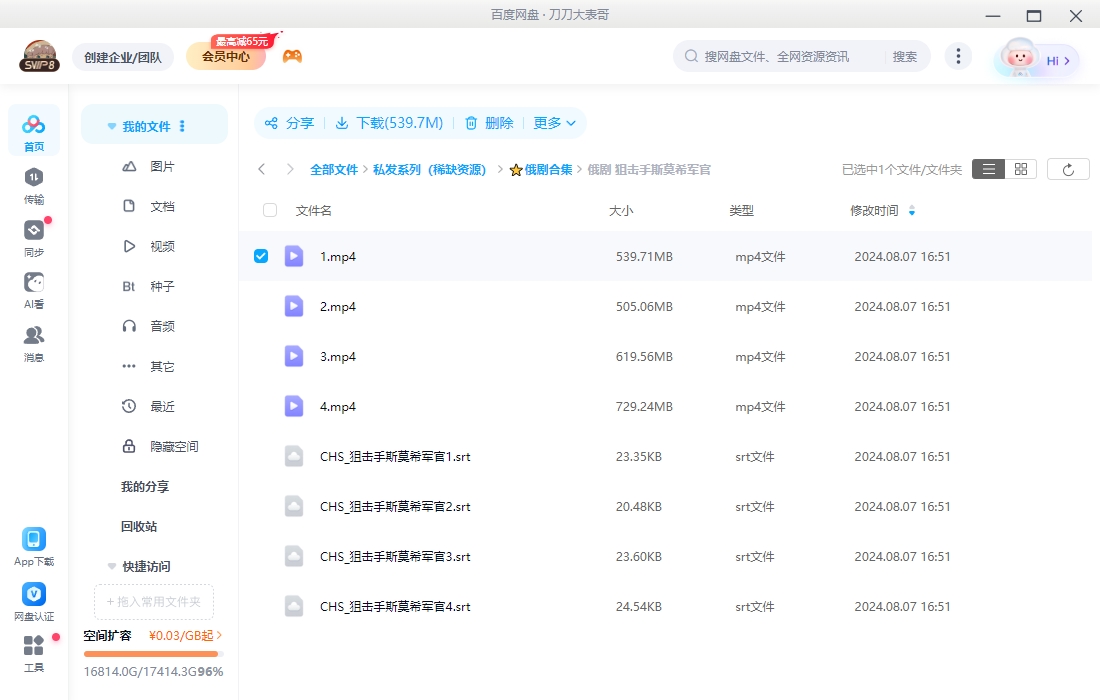Open the 更多 dropdown in toolbar

[555, 123]
